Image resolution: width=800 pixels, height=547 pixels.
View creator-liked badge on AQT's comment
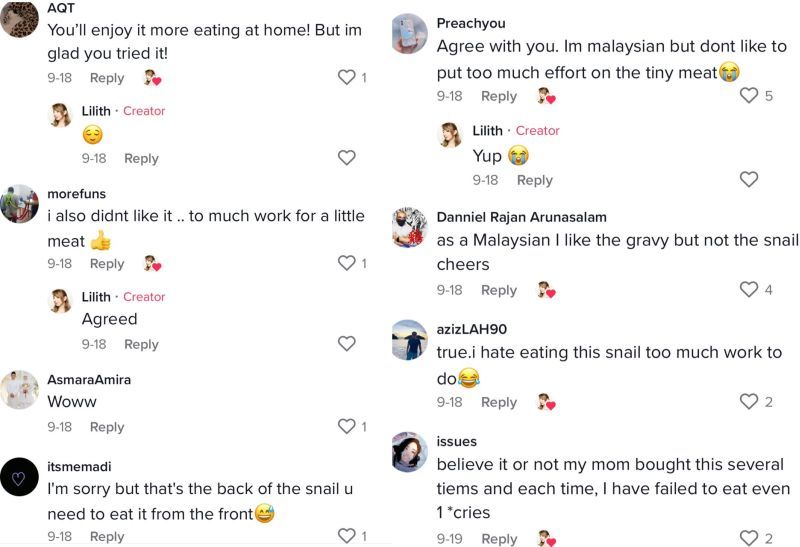click(x=152, y=78)
